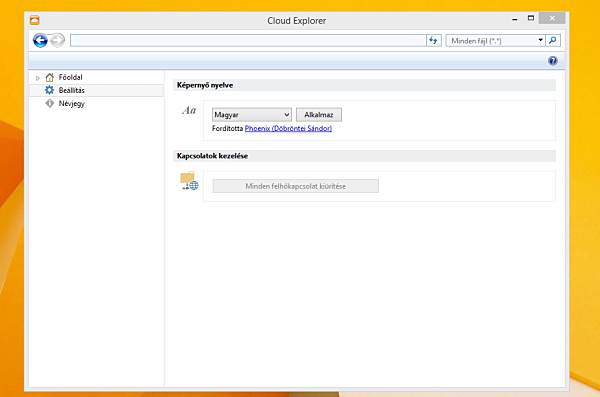The height and width of the screenshot is (397, 600).
Task: Minimize the Cloud Explorer window
Action: pyautogui.click(x=515, y=19)
